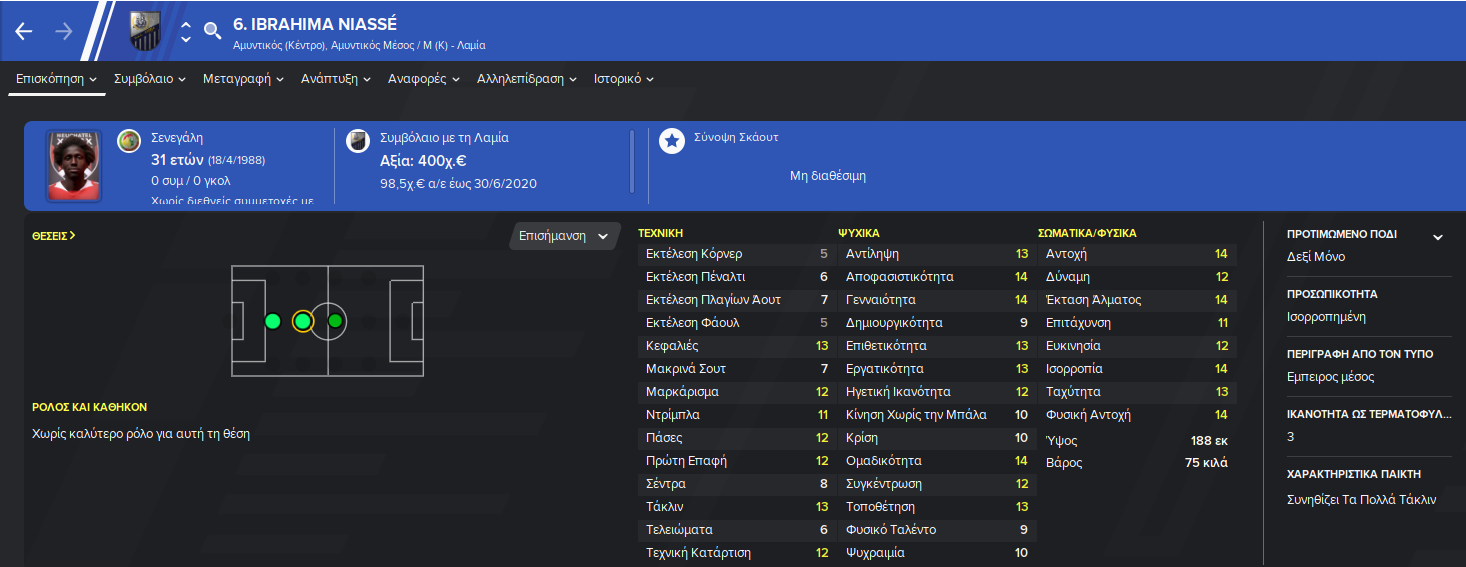Click the scout summary star icon
The image size is (1466, 567).
pyautogui.click(x=671, y=141)
